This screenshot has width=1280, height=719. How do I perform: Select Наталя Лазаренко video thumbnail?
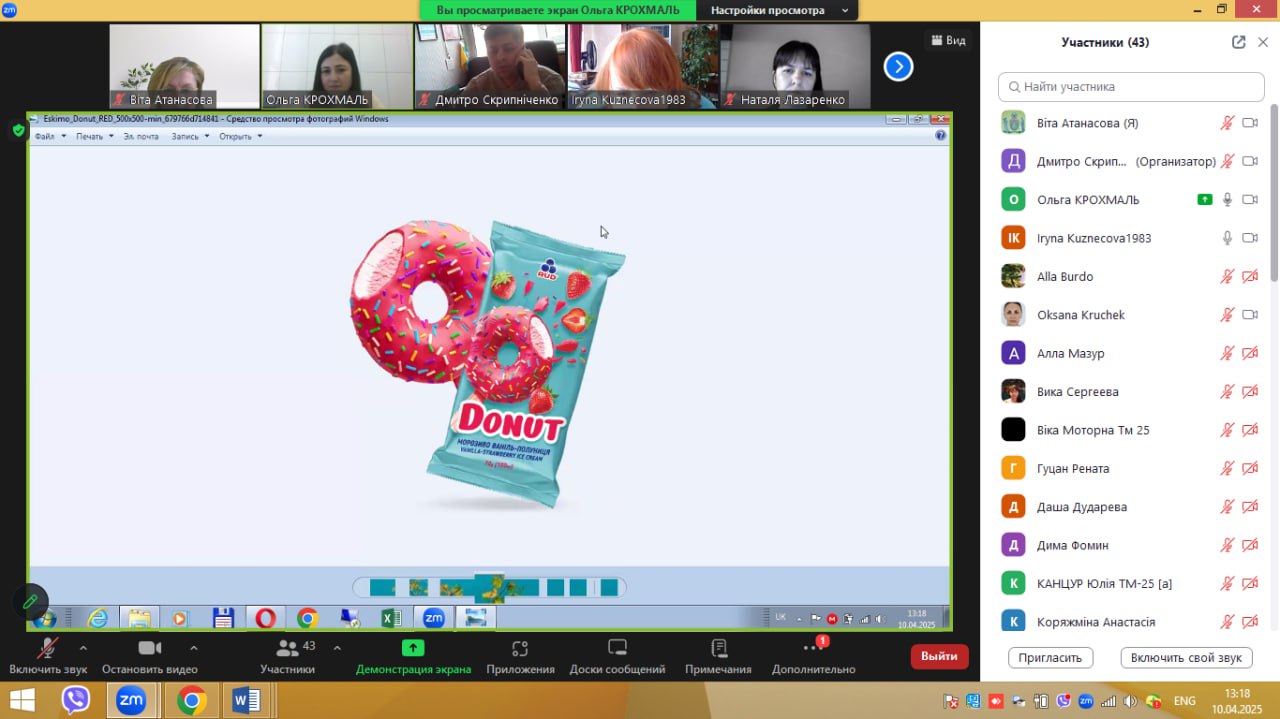pos(796,66)
